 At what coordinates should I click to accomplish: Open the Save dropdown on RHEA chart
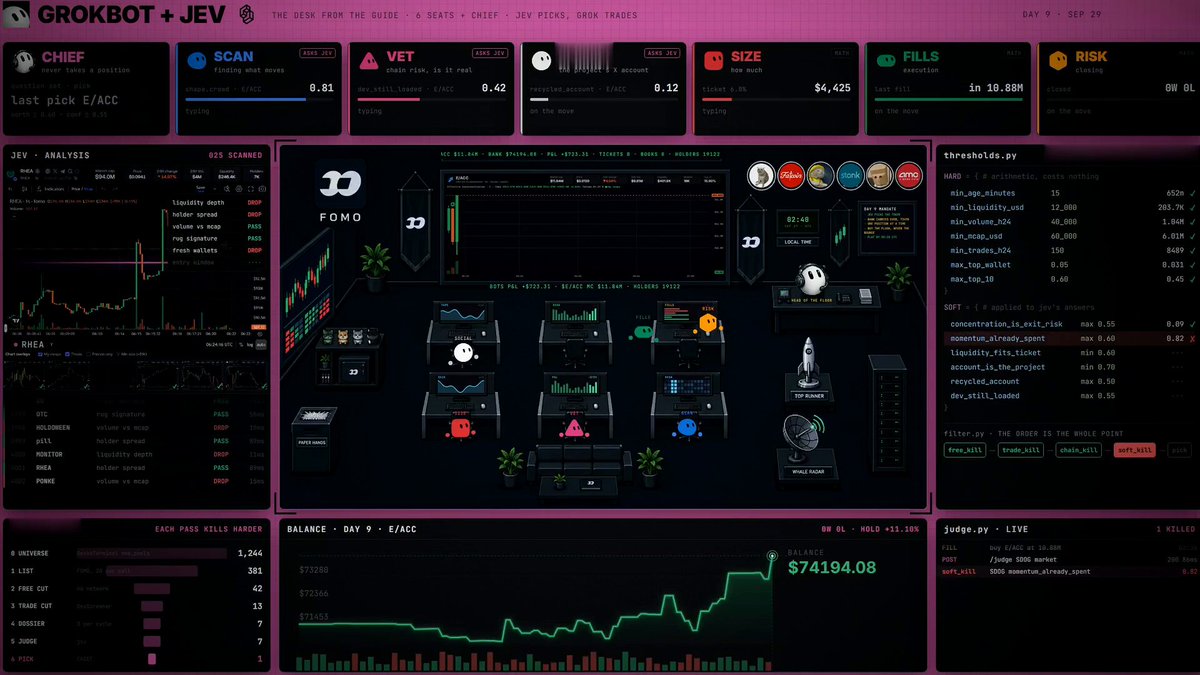pos(202,188)
